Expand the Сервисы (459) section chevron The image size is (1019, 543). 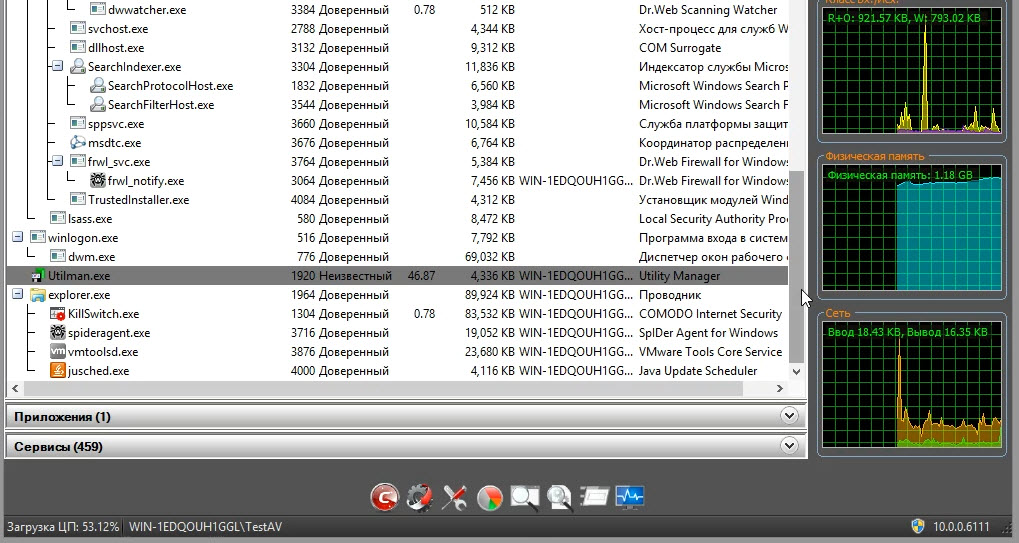789,446
